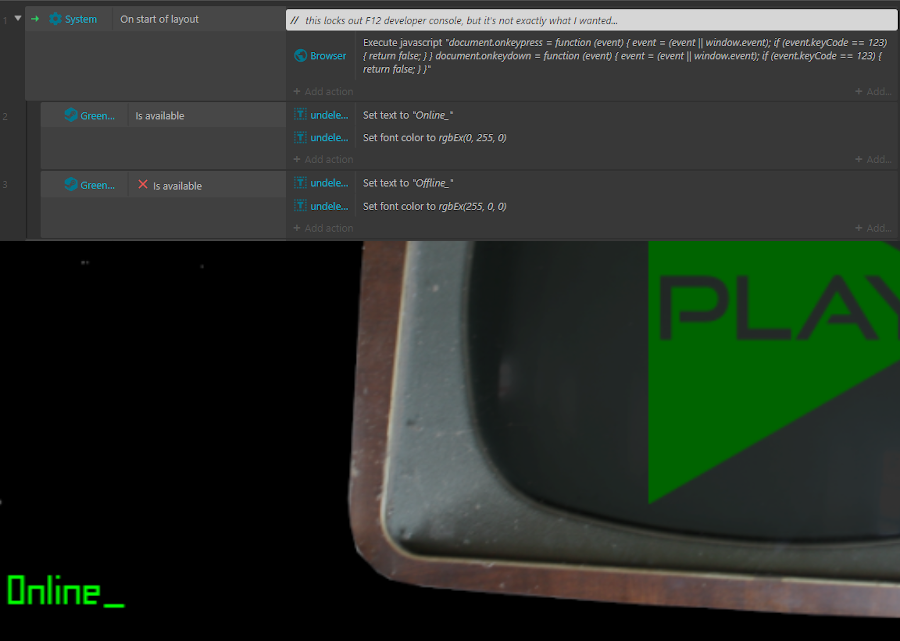Select the 'Set text to "Offline_"' action
Screen dimensions: 900x641
[408, 183]
